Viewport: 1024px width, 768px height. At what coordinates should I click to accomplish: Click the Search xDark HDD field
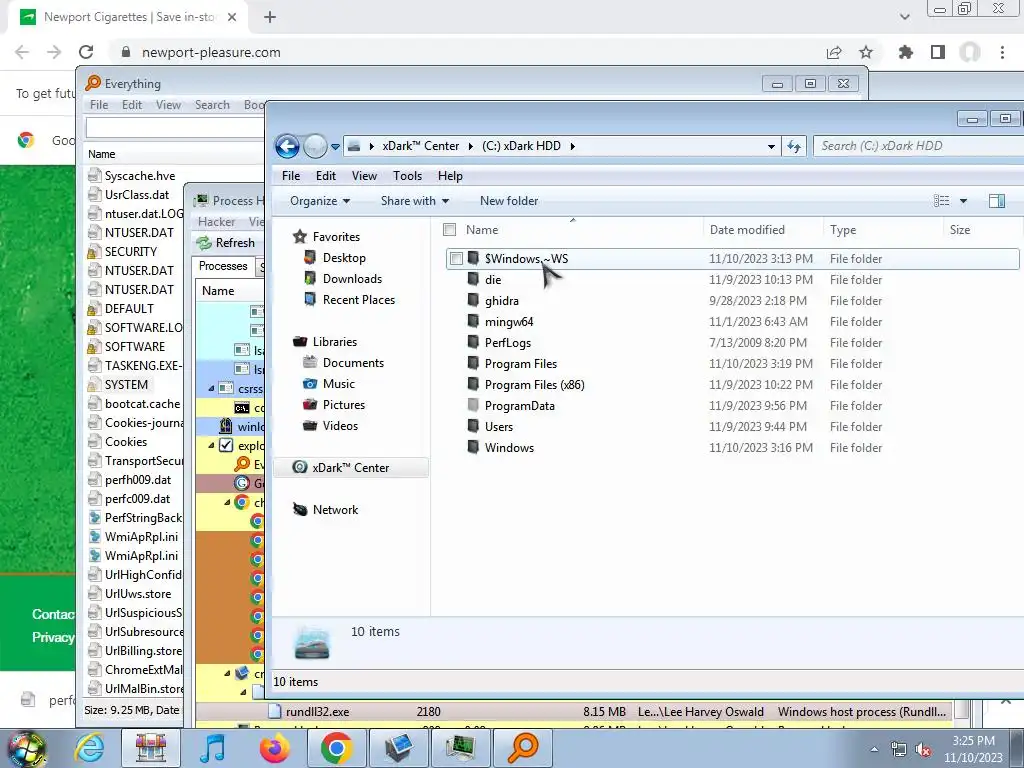(x=918, y=146)
